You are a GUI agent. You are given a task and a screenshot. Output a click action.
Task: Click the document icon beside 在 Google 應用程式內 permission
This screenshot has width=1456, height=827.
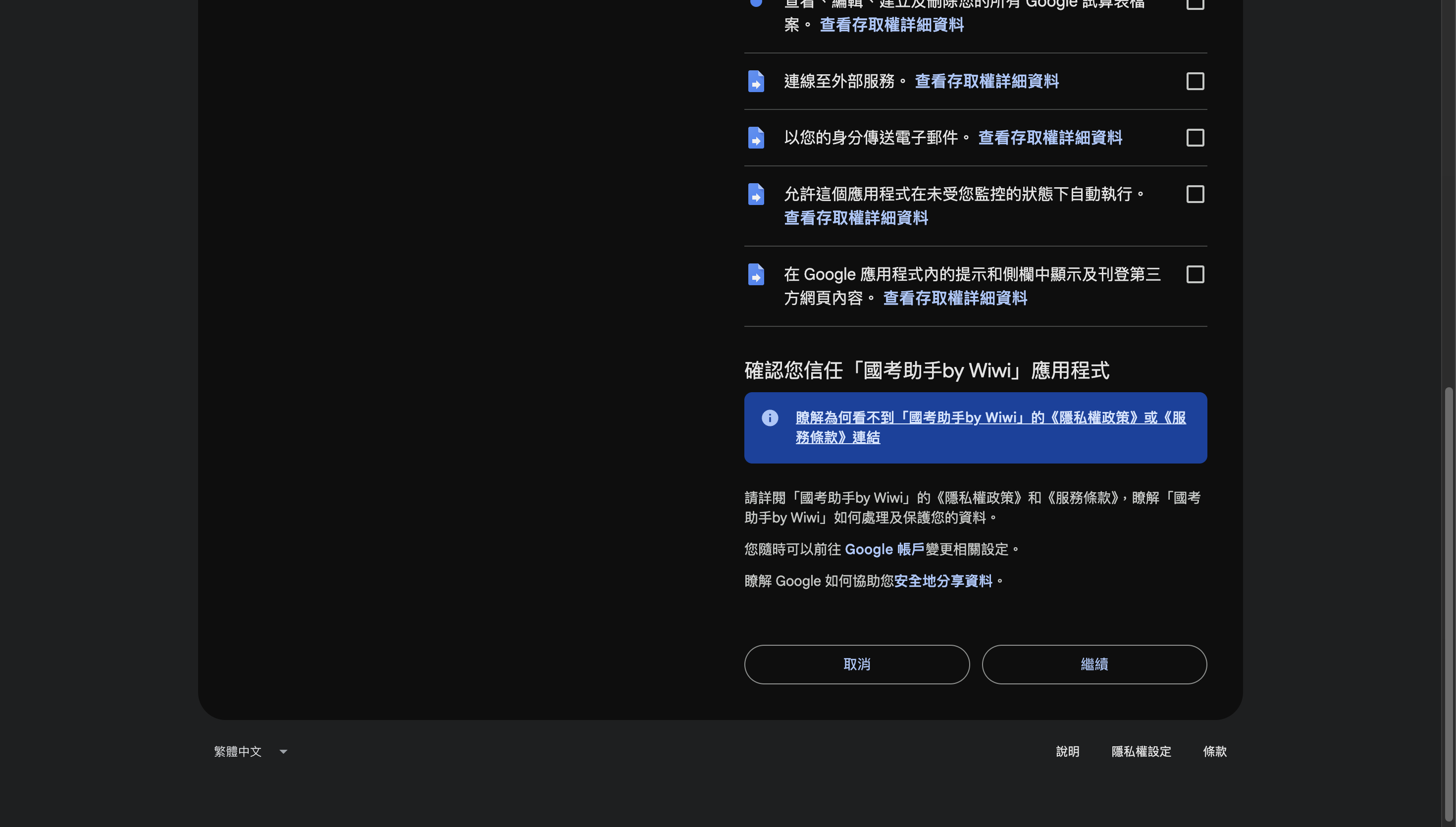click(x=756, y=274)
